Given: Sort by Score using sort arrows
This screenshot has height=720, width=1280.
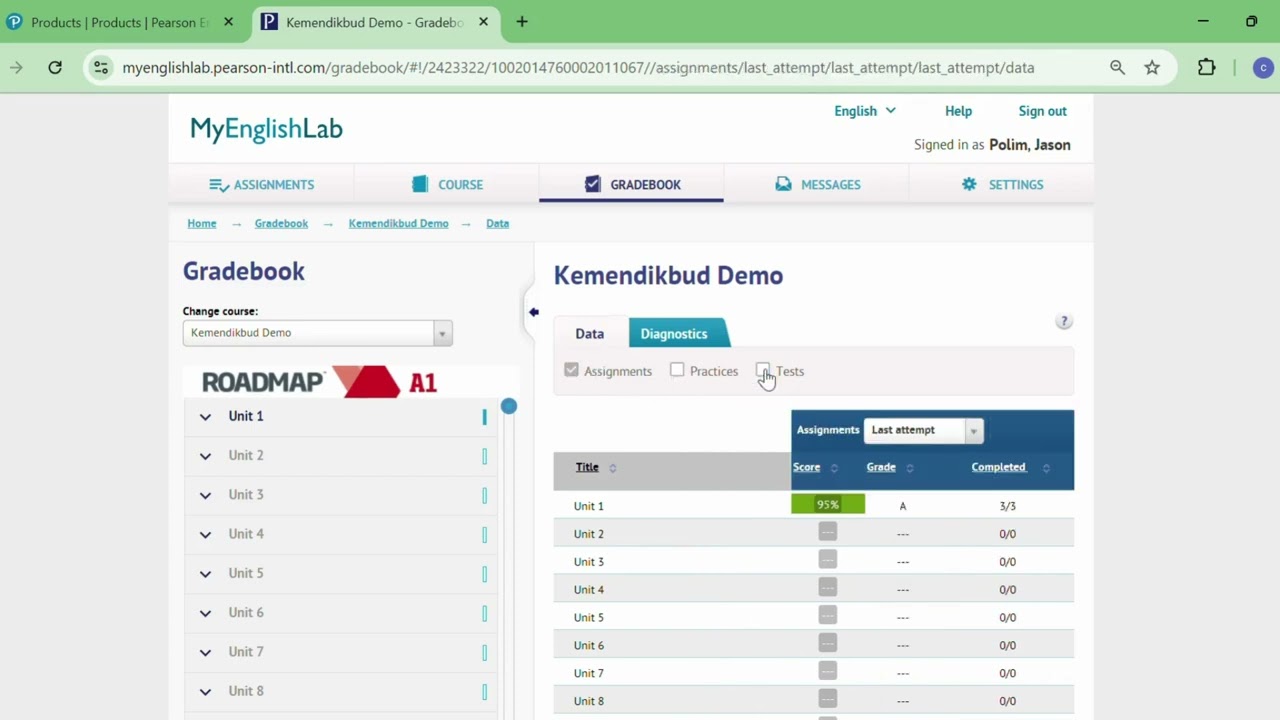Looking at the screenshot, I should point(834,468).
